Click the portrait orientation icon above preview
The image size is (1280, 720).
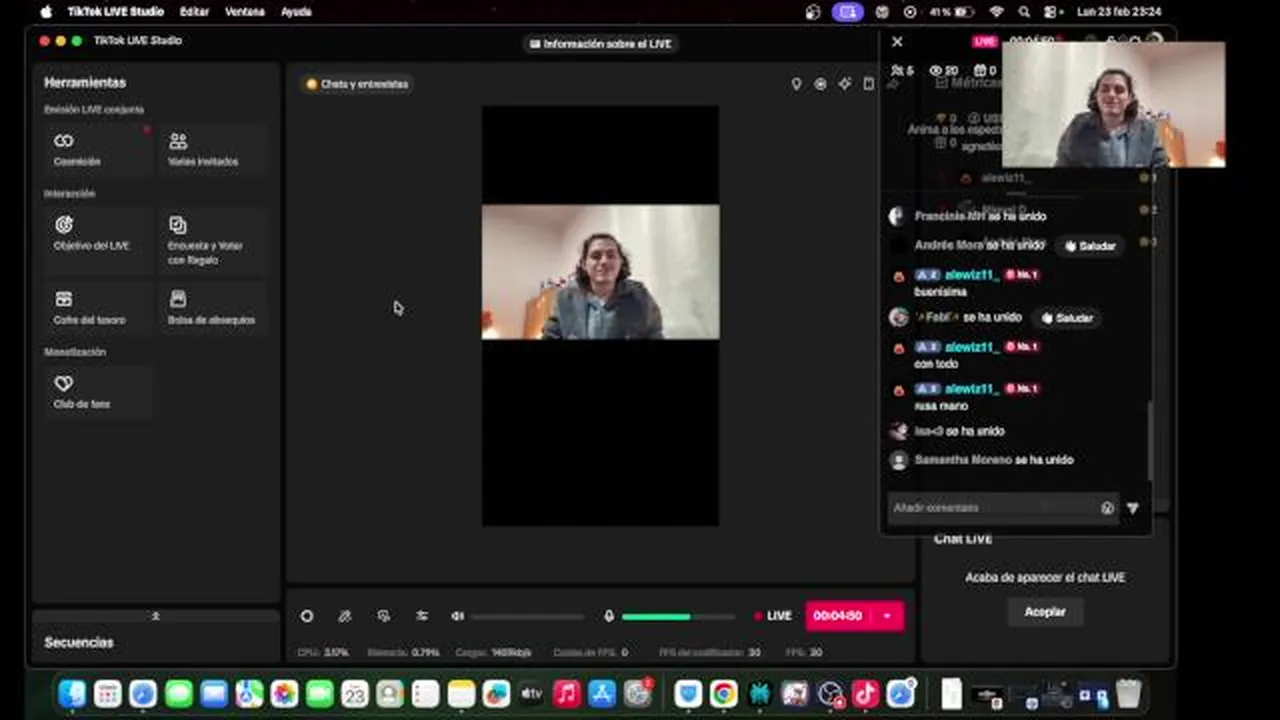(x=868, y=84)
